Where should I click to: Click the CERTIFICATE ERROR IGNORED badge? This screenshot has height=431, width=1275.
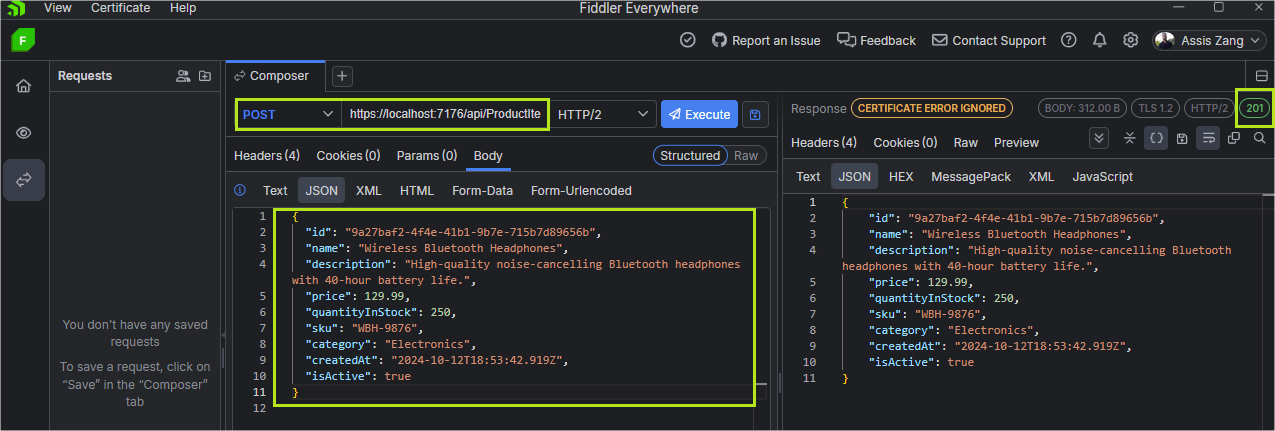(x=931, y=108)
